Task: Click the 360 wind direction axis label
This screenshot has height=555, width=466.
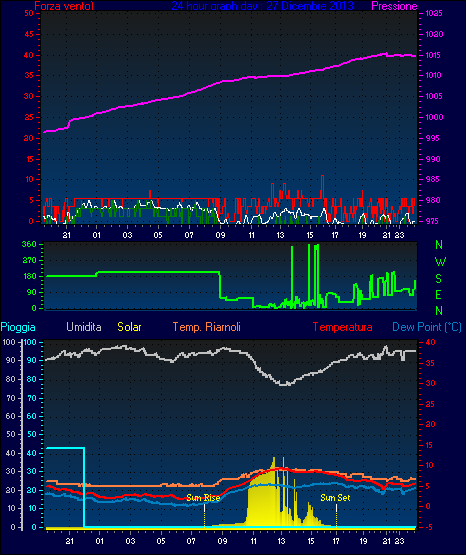Action: point(29,244)
